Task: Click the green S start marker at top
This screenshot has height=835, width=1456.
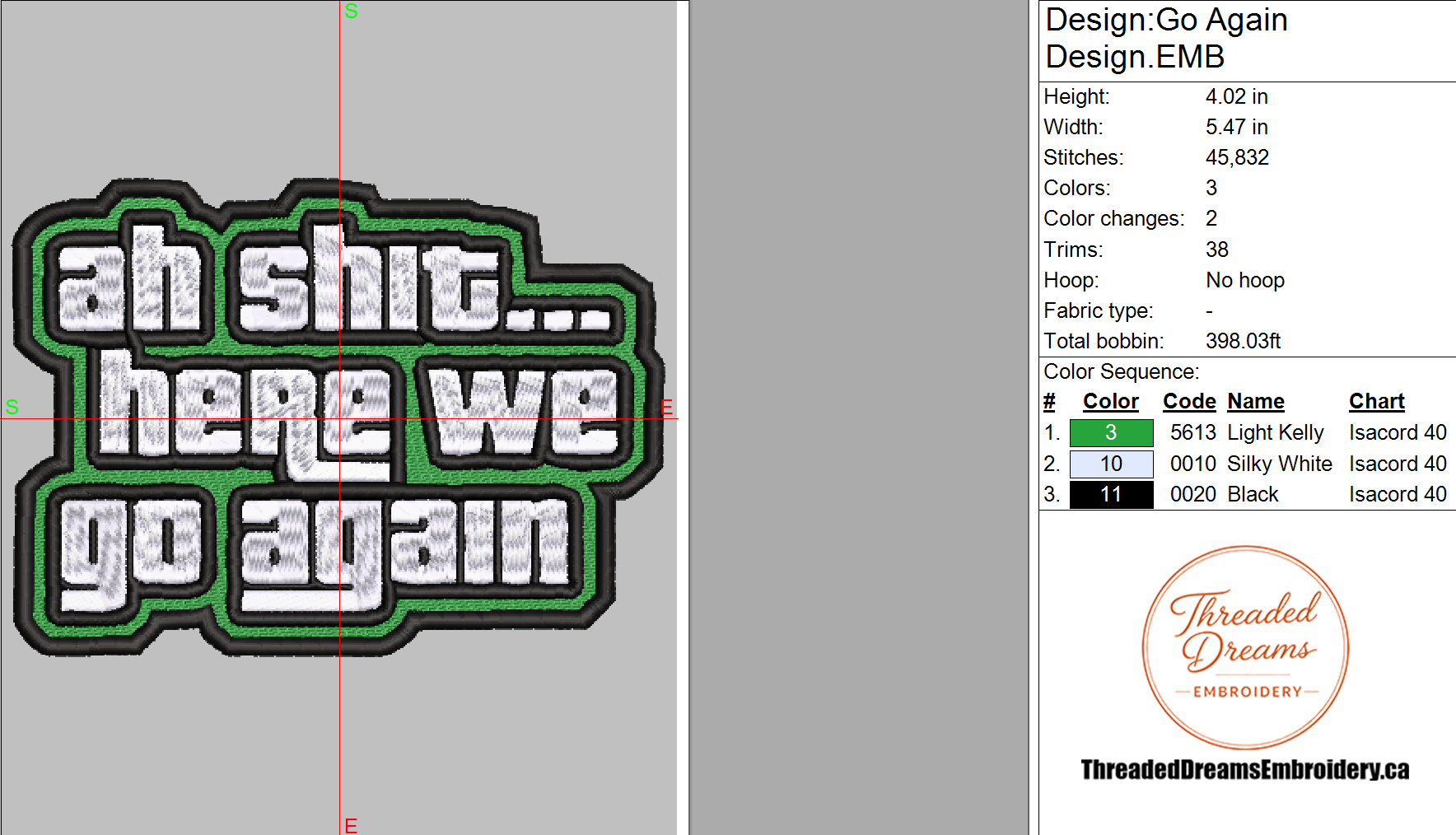Action: tap(351, 11)
